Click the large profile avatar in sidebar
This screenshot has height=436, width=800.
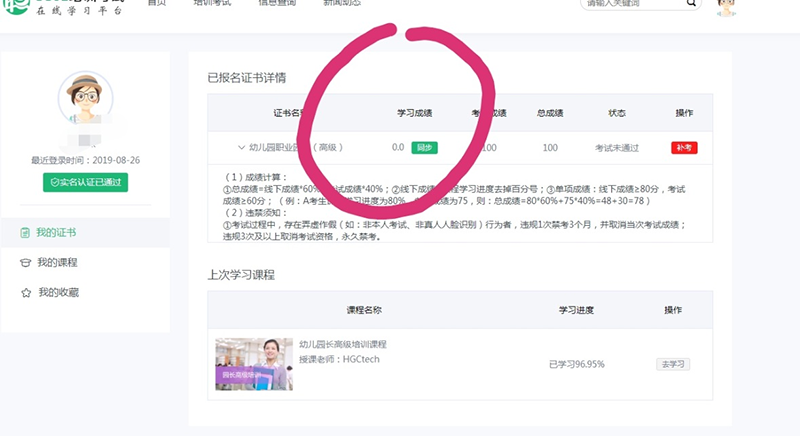coord(84,98)
